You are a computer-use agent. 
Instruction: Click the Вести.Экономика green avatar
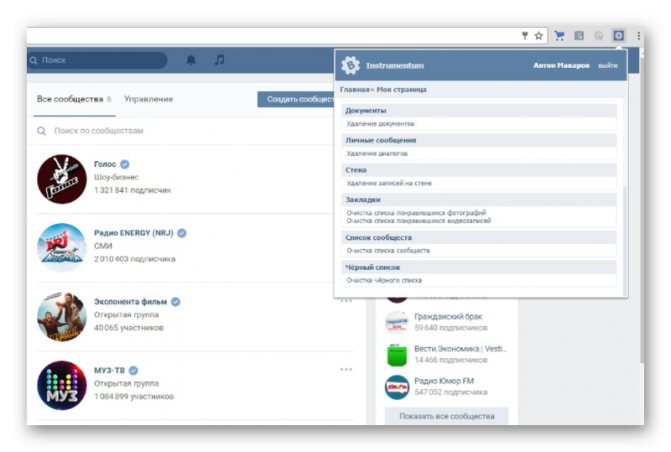pyautogui.click(x=397, y=355)
